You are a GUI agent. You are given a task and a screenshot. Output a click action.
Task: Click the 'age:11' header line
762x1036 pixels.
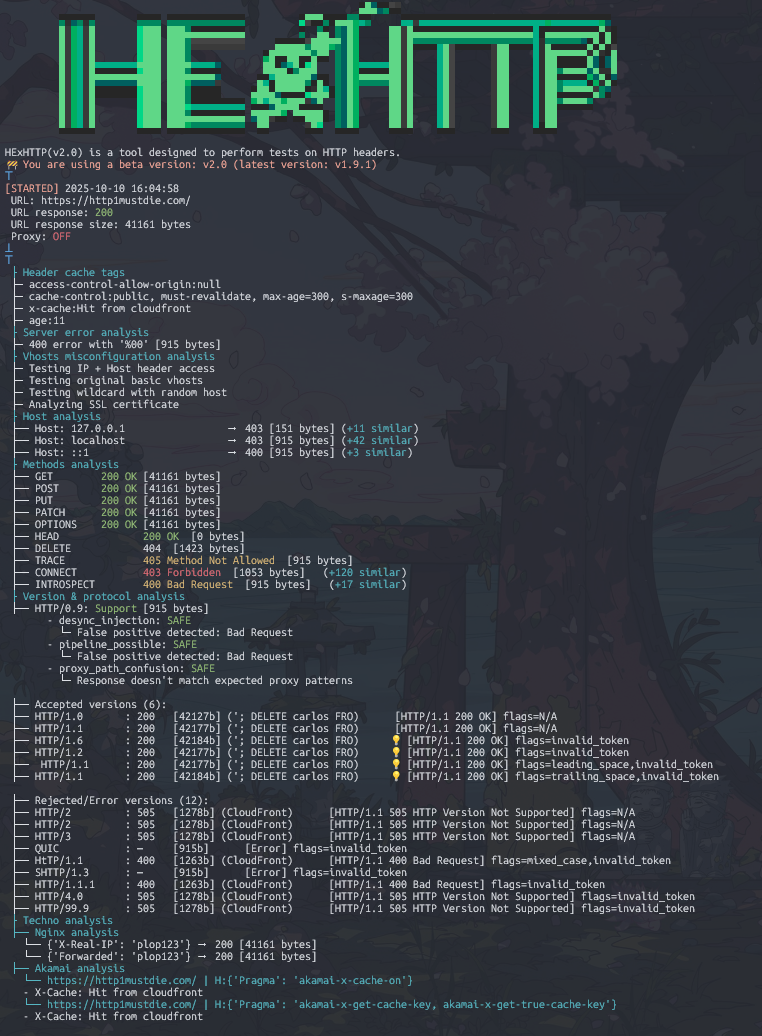pyautogui.click(x=46, y=320)
